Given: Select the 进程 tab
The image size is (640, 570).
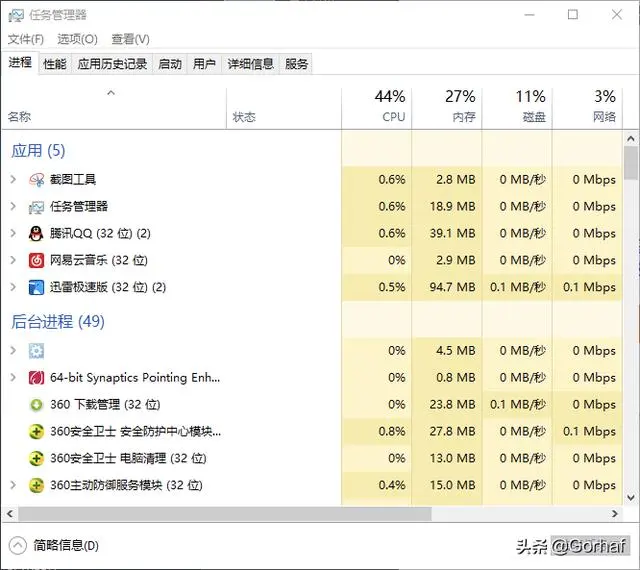Looking at the screenshot, I should (20, 63).
